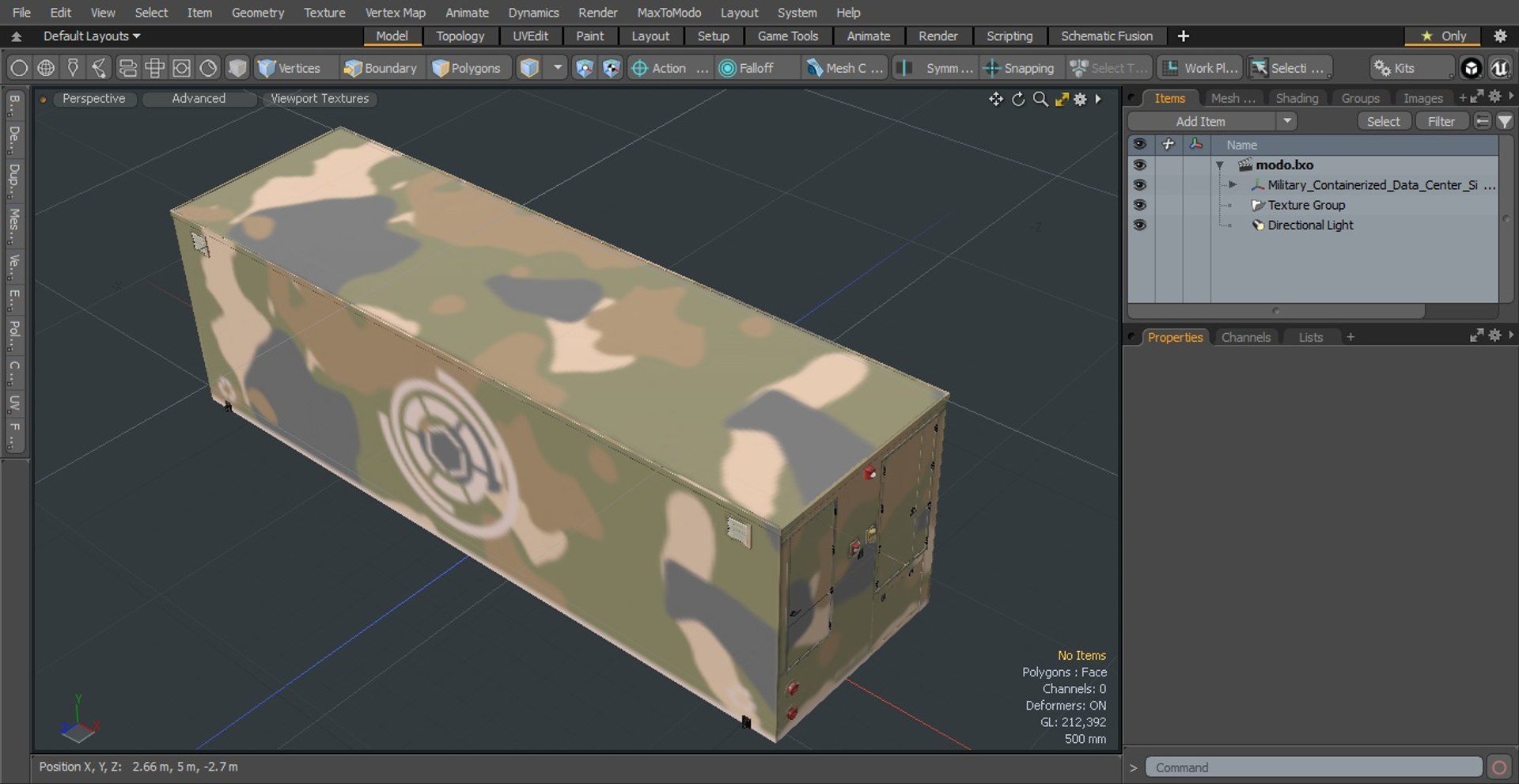Click the circle selection-style icon in toolbar

coord(19,68)
